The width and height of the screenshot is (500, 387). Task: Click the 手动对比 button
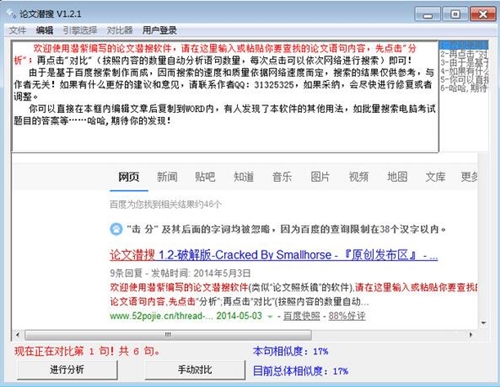pos(195,370)
